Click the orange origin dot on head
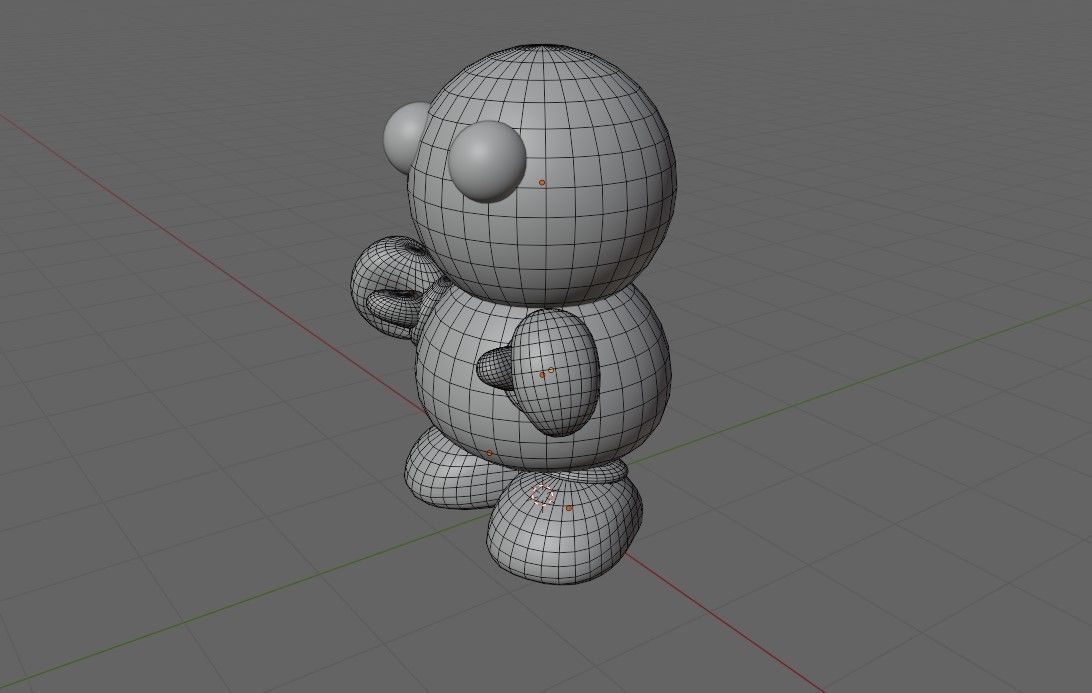 (x=543, y=182)
